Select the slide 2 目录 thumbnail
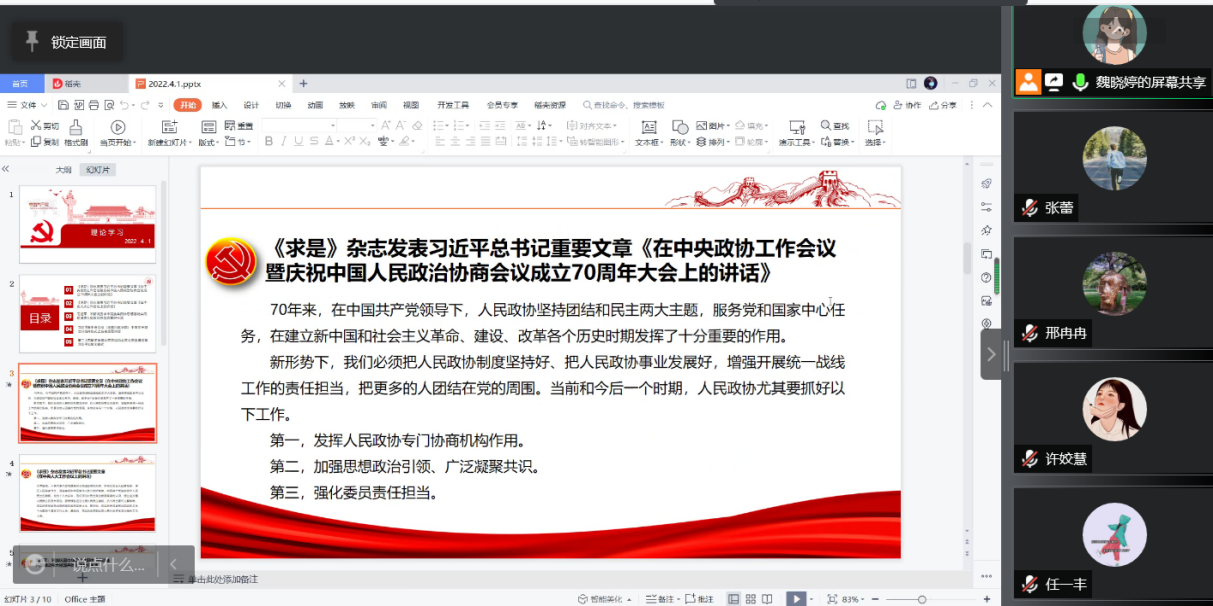 point(87,314)
